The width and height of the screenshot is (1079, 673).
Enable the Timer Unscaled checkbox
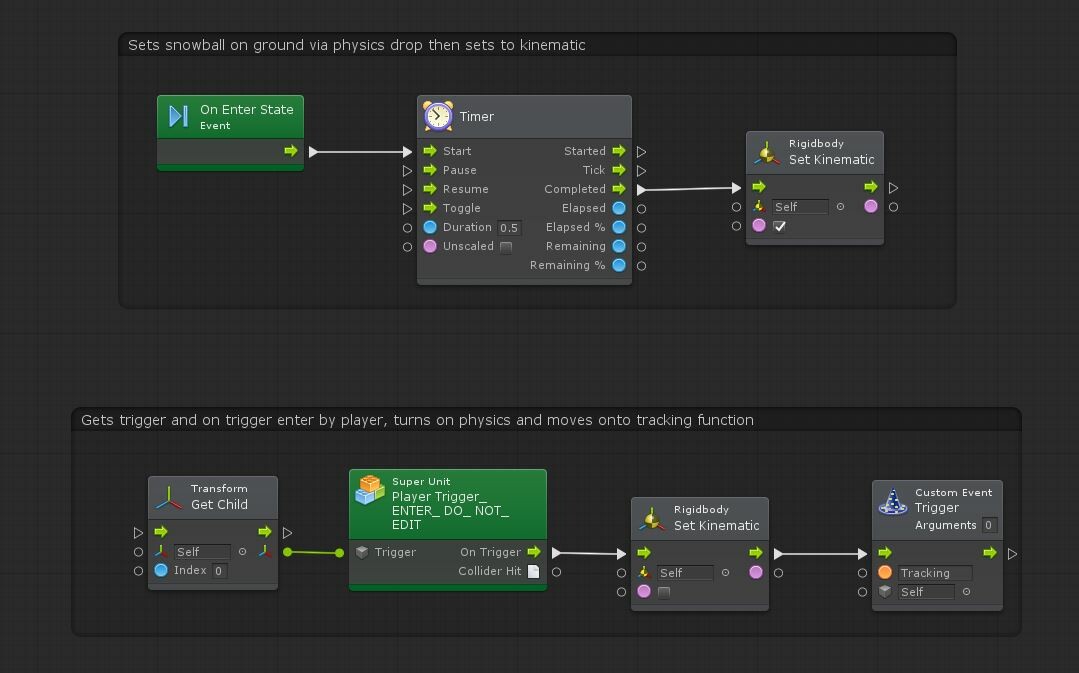click(x=506, y=247)
